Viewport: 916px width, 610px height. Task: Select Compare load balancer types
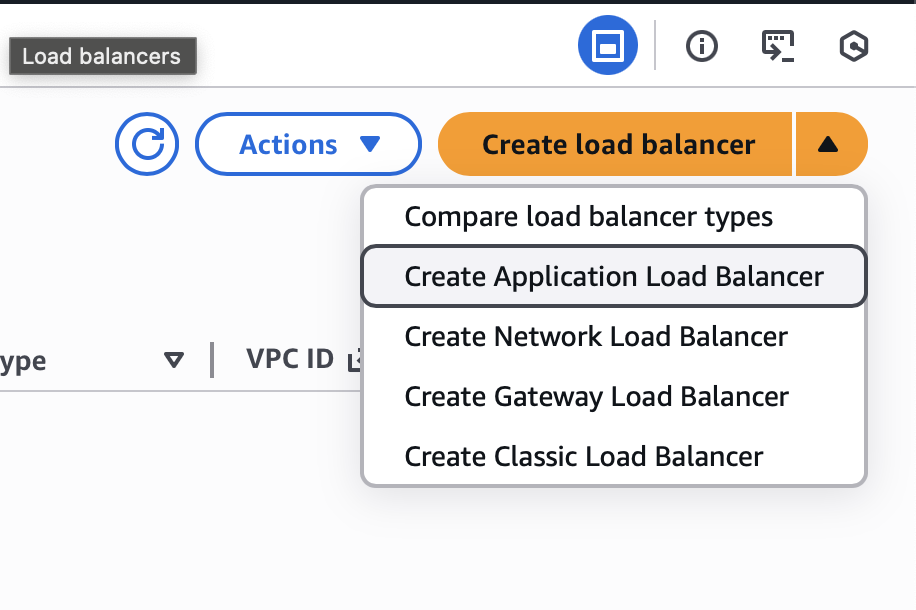tap(588, 216)
